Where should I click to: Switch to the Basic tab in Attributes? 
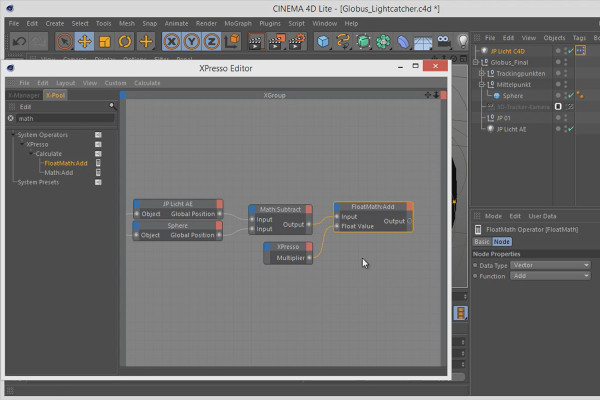(482, 242)
